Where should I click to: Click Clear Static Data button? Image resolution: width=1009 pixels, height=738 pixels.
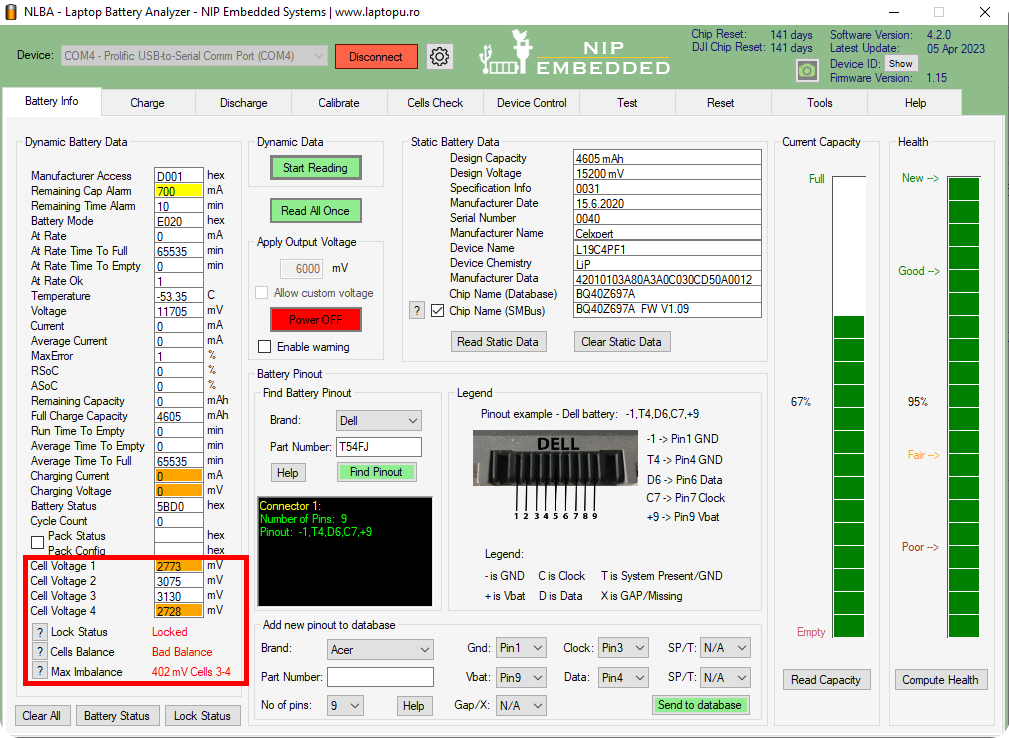(622, 342)
